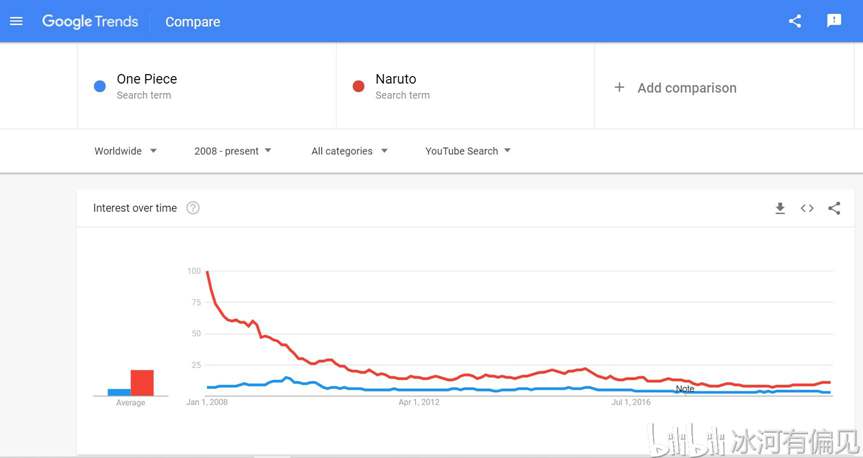
Task: Click the blue One Piece color dot
Action: coord(100,86)
